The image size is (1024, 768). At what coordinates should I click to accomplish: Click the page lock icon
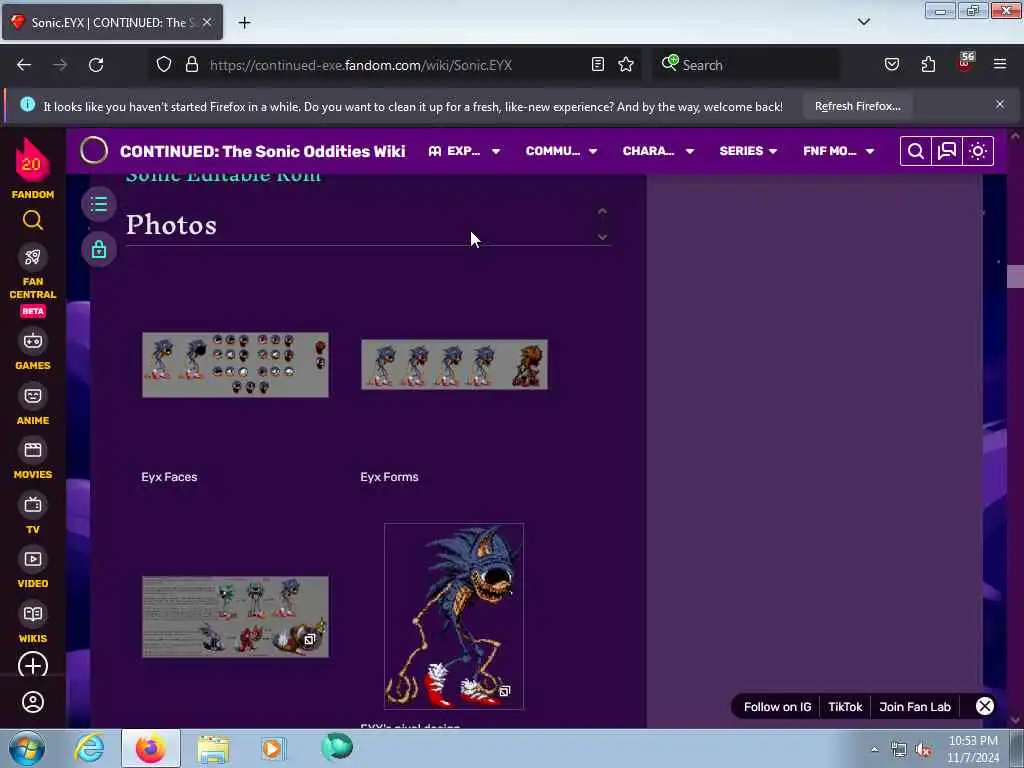[99, 249]
